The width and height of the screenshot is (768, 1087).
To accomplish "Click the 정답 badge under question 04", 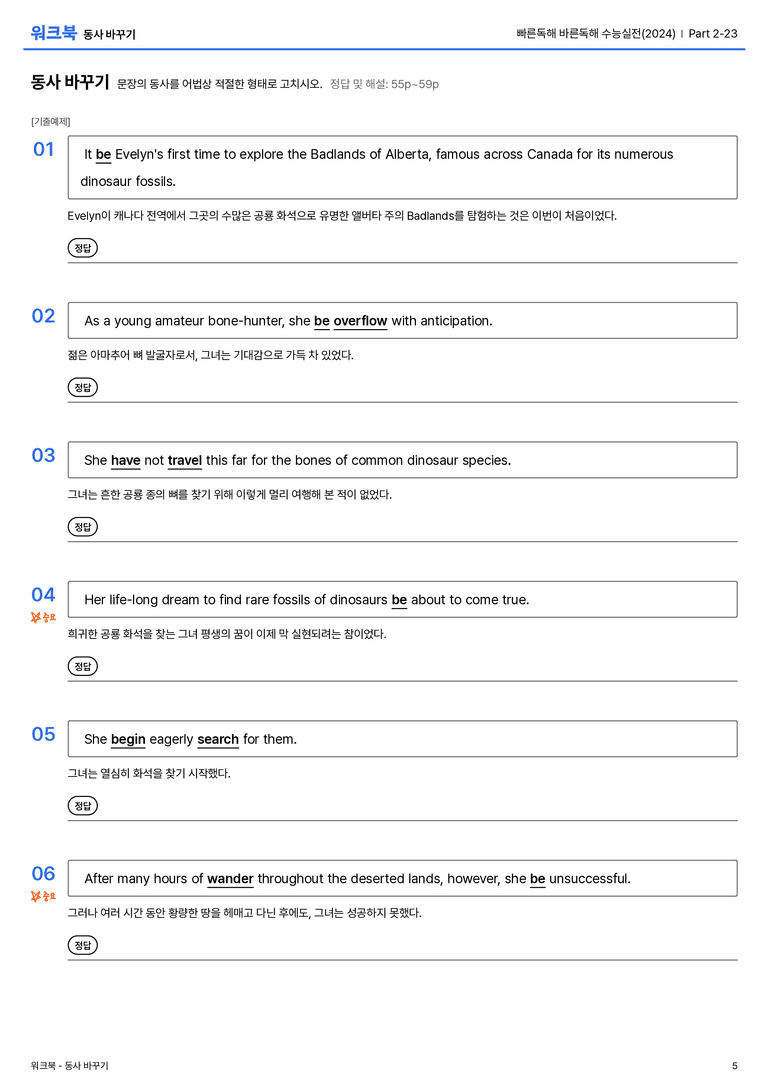I will (82, 666).
